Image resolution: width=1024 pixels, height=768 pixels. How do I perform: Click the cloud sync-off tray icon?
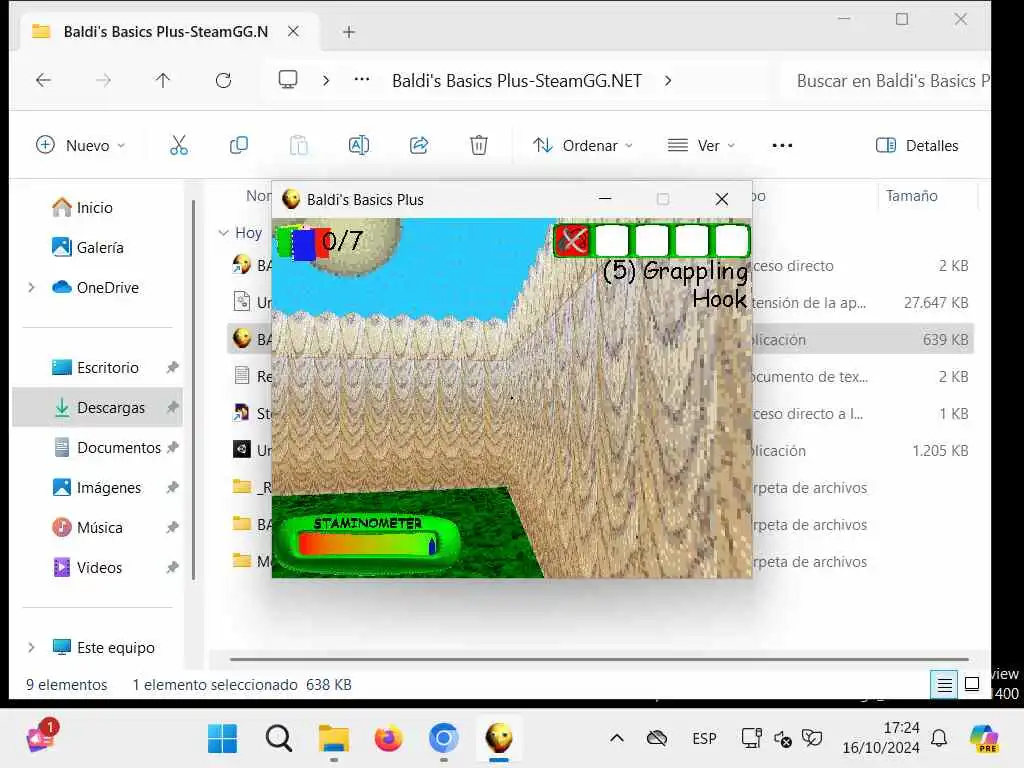(656, 739)
